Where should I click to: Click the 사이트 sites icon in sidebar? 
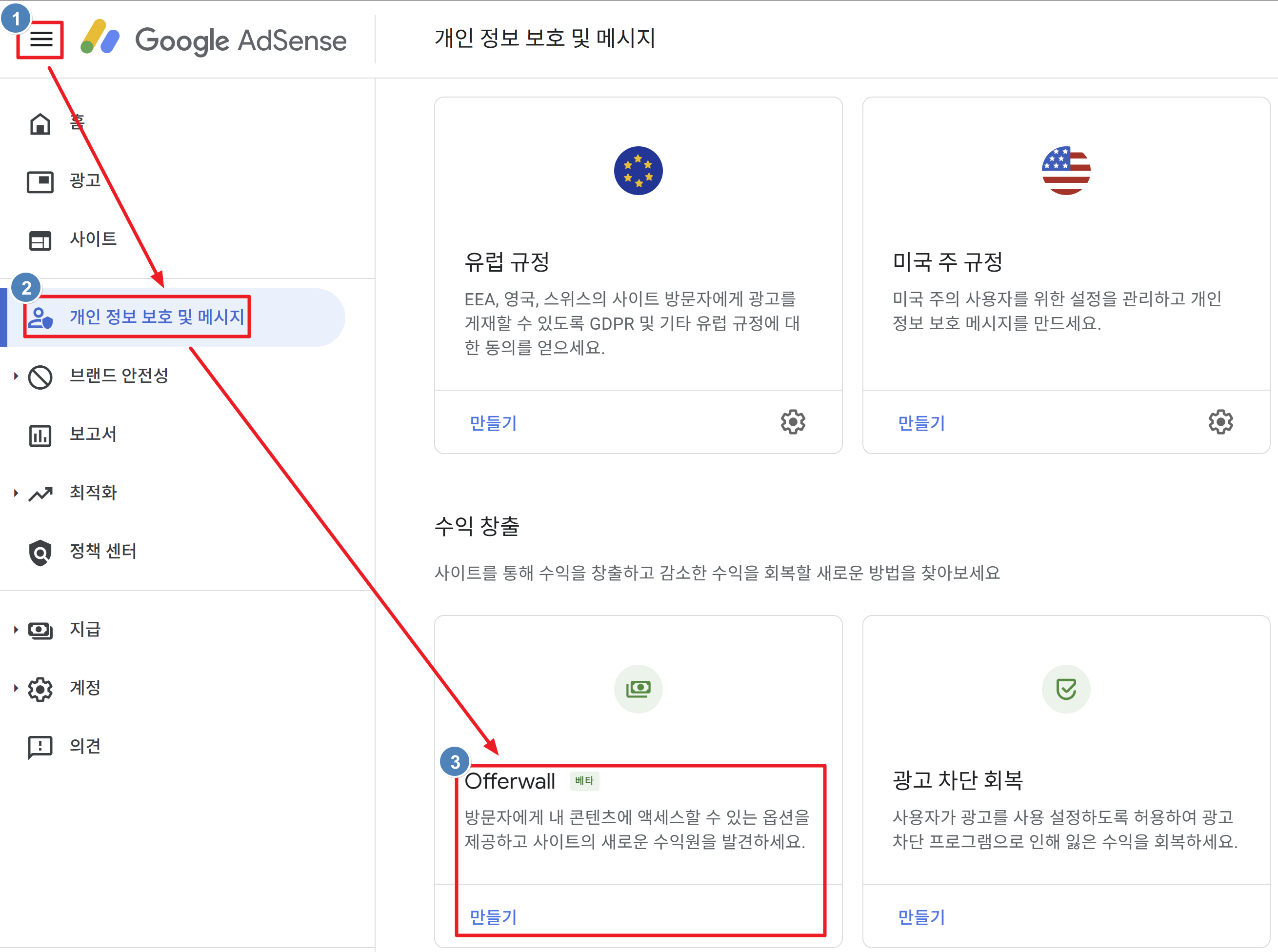coord(40,240)
